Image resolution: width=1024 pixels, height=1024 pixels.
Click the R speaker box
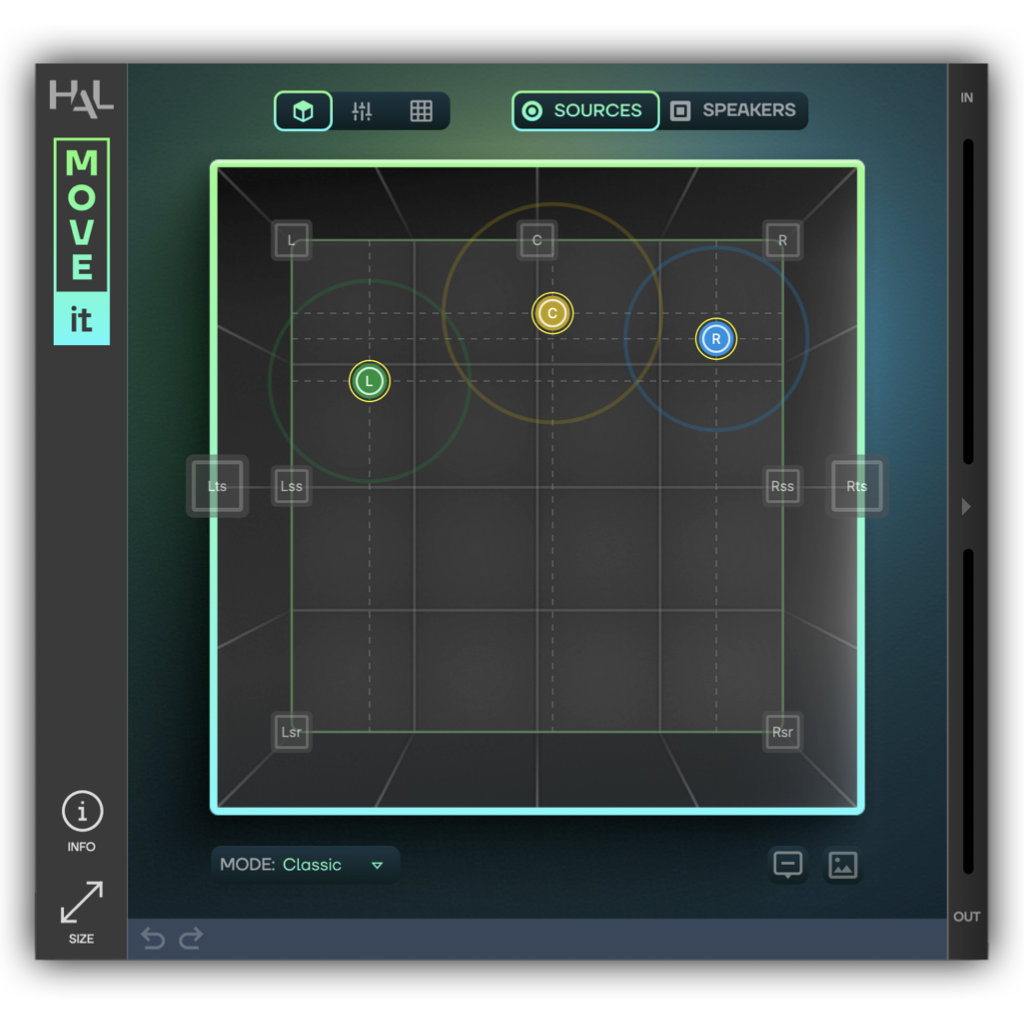pos(782,240)
